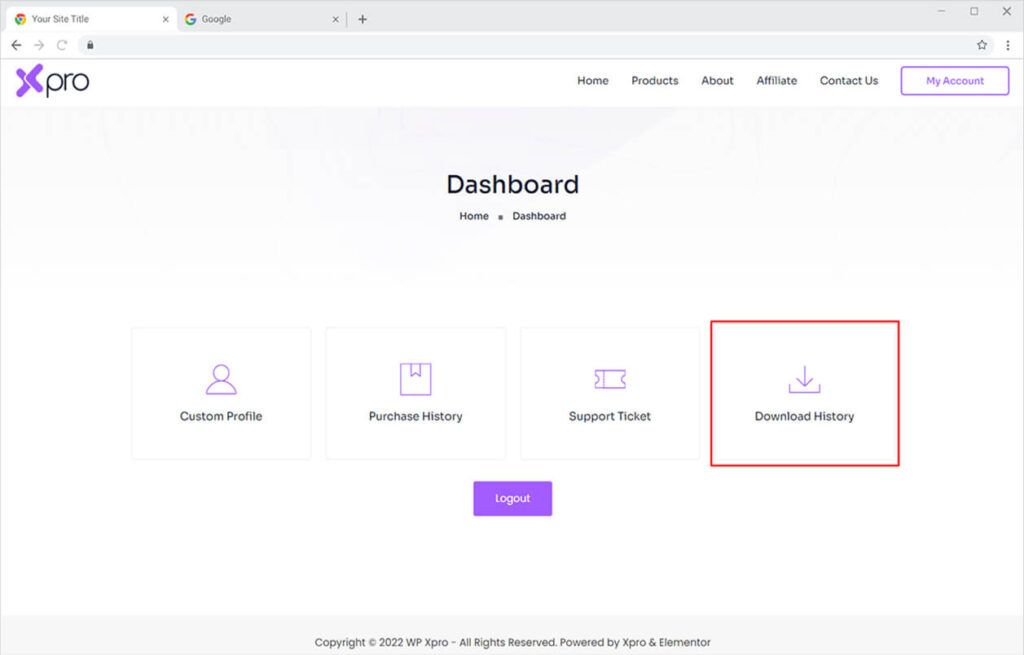This screenshot has height=655, width=1024.
Task: Click the purple Logout button
Action: [x=512, y=498]
